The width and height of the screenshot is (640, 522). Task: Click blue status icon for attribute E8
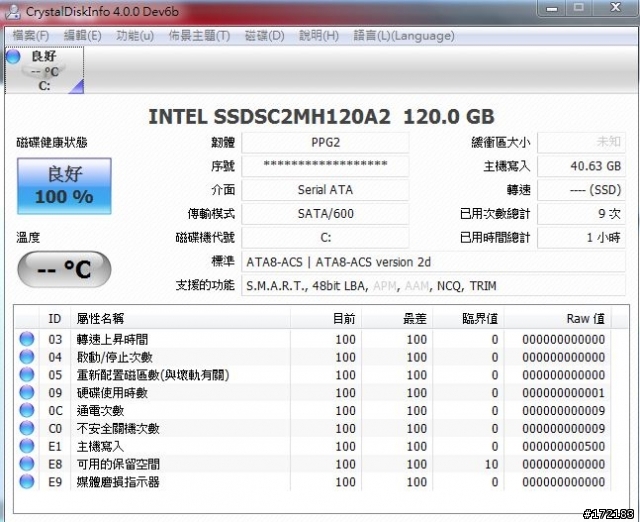tap(27, 464)
